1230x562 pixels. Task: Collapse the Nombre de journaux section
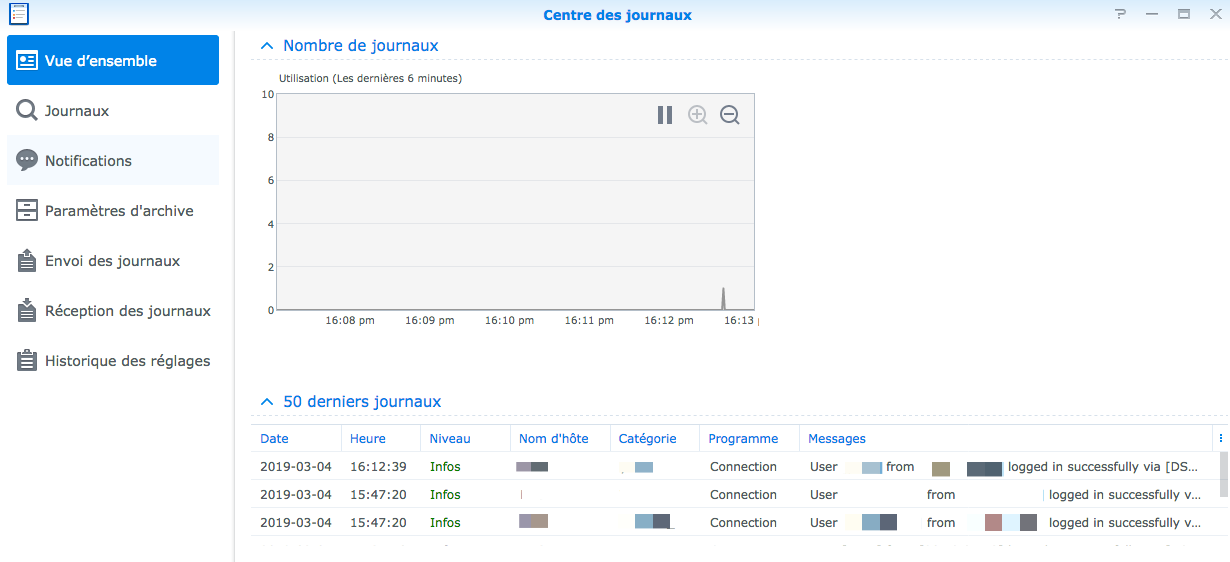pyautogui.click(x=266, y=46)
